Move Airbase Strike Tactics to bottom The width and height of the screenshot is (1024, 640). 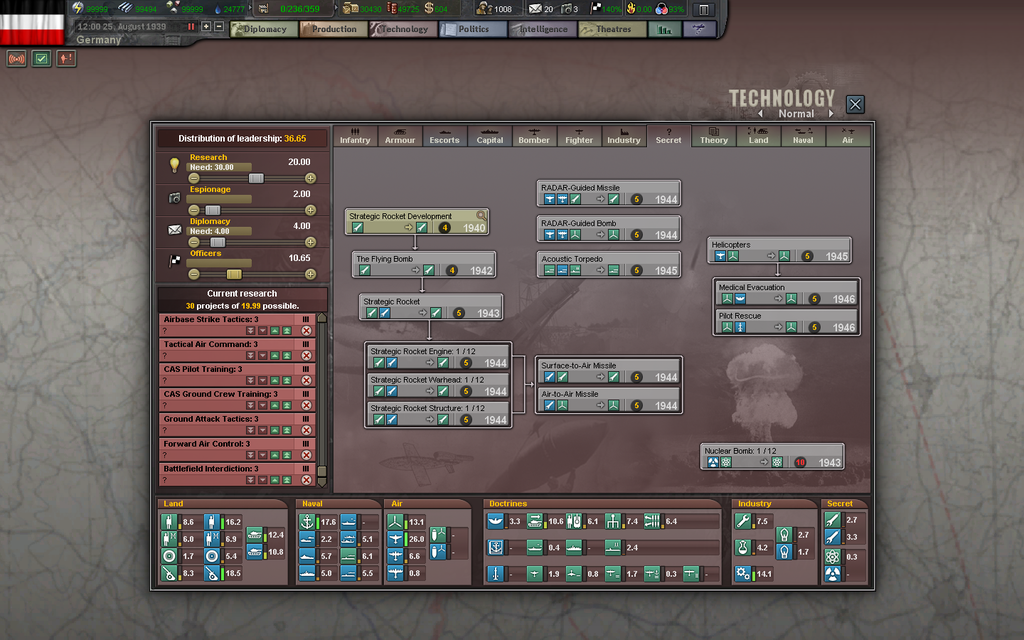coord(250,331)
